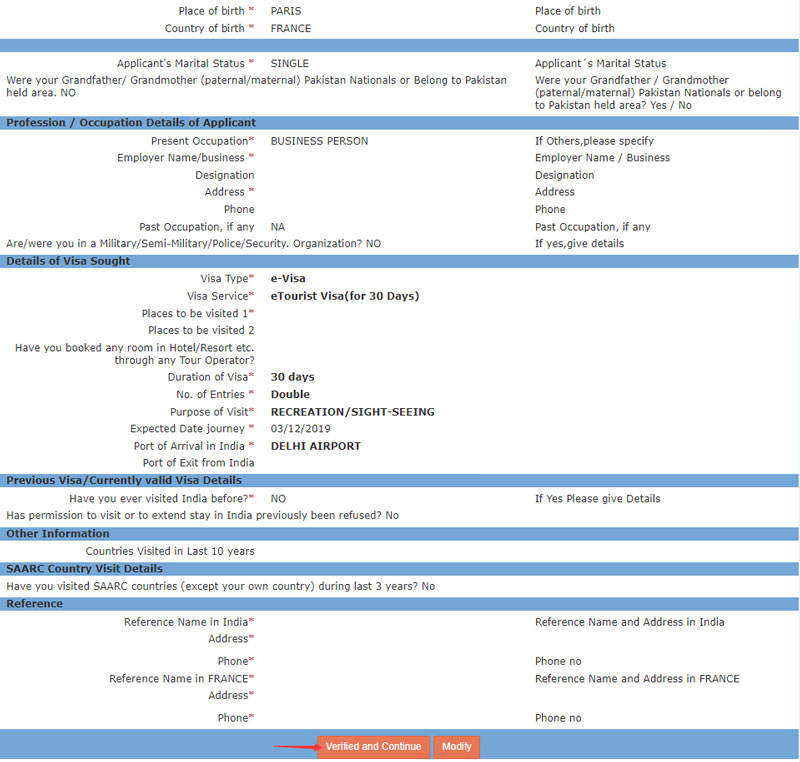The height and width of the screenshot is (762, 800).
Task: Click the eTourist Visa(for 30 Days) value
Action: click(344, 296)
